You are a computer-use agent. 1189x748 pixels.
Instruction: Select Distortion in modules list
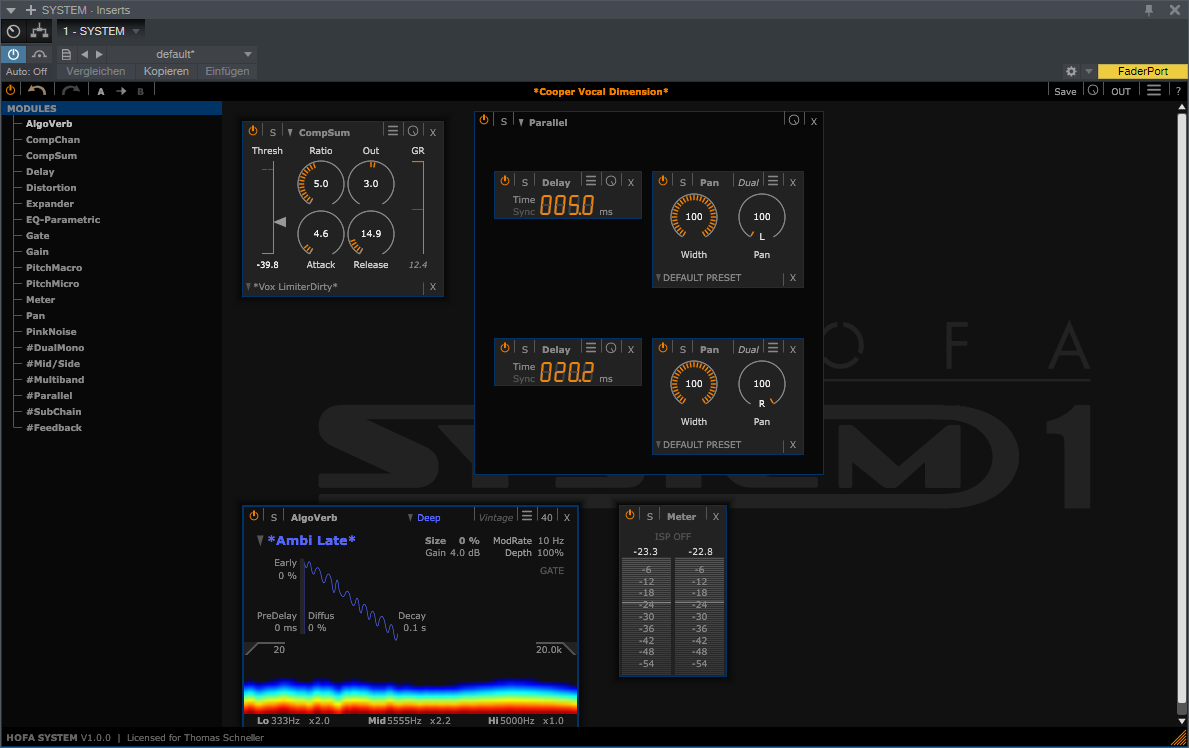(51, 187)
